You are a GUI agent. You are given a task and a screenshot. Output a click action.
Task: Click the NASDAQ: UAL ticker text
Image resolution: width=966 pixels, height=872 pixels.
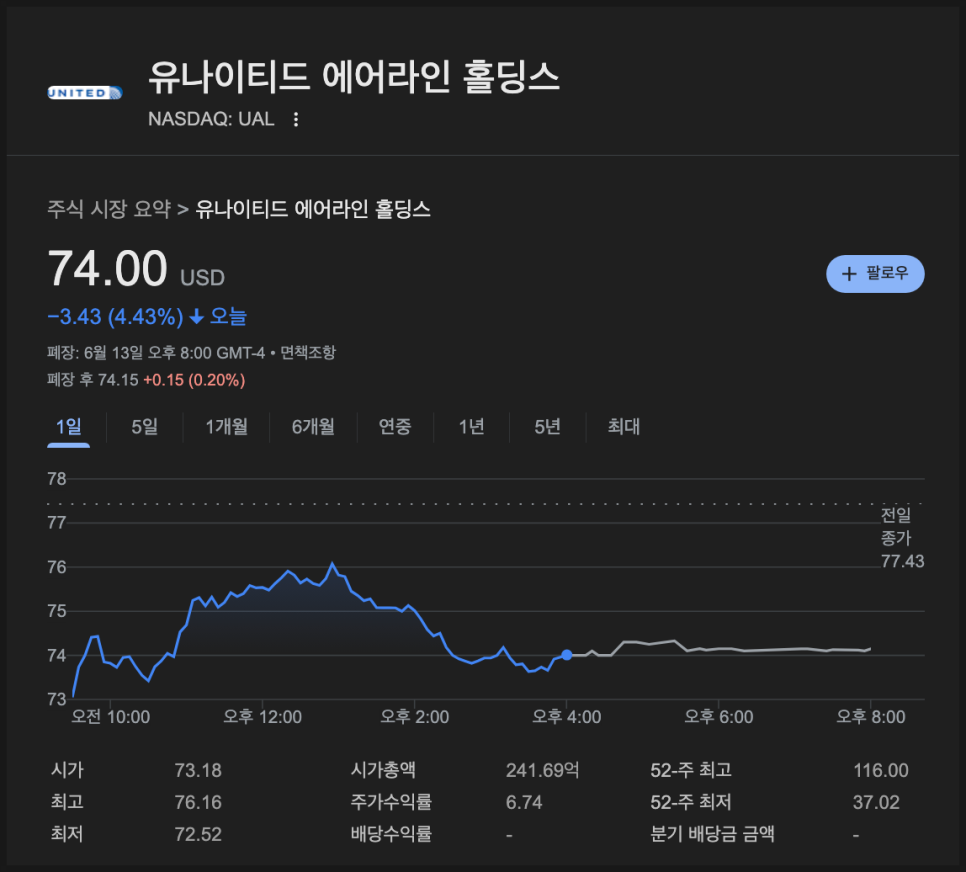click(211, 119)
